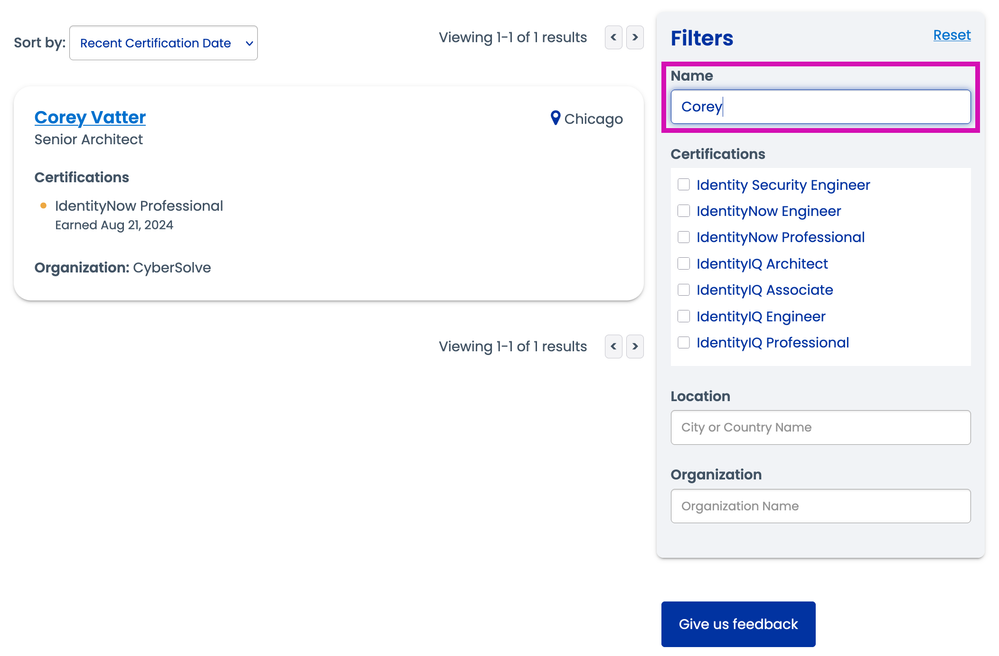
Task: Tick the IdentityNow Professional filter checkbox
Action: 684,237
